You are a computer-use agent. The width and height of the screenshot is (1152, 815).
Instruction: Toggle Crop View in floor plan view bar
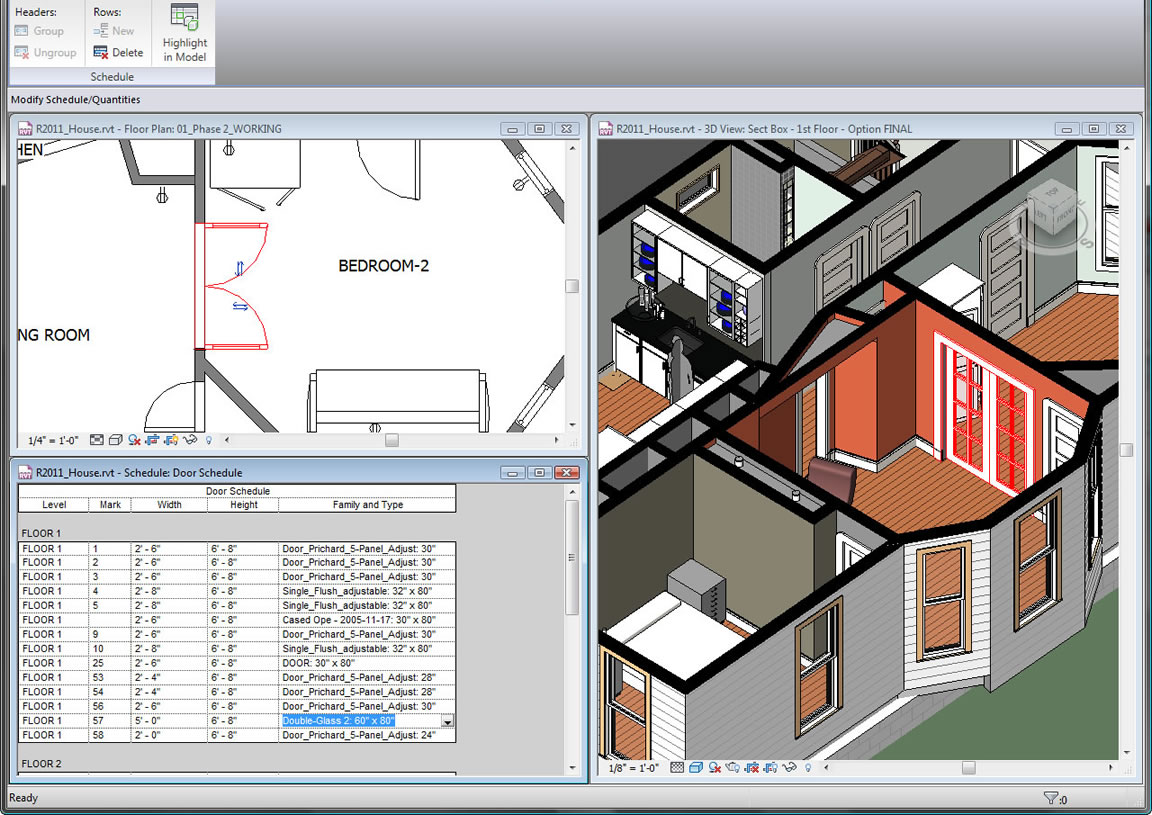pyautogui.click(x=152, y=440)
